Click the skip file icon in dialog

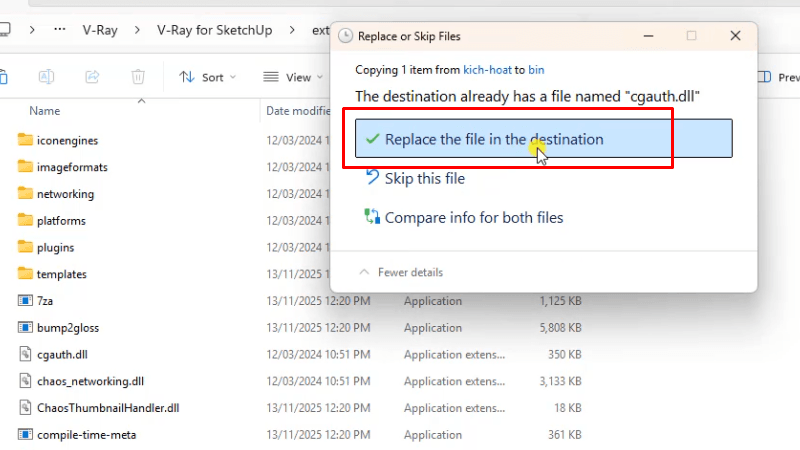[x=372, y=178]
